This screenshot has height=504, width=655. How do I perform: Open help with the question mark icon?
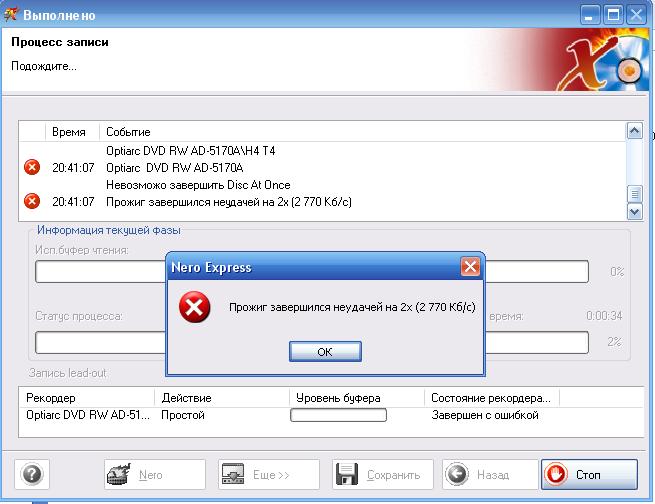(x=32, y=474)
